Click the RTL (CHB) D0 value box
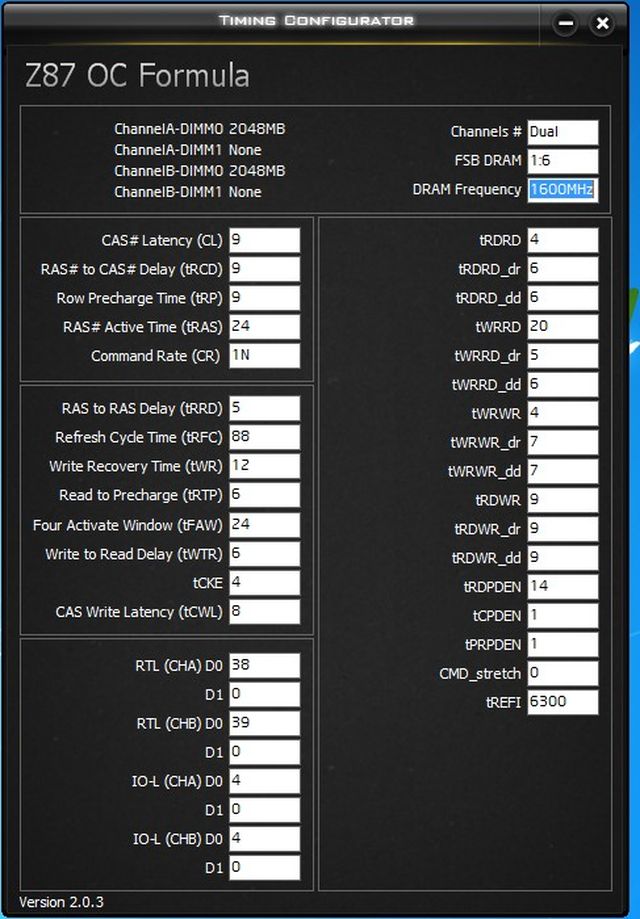640x919 pixels. pos(264,723)
